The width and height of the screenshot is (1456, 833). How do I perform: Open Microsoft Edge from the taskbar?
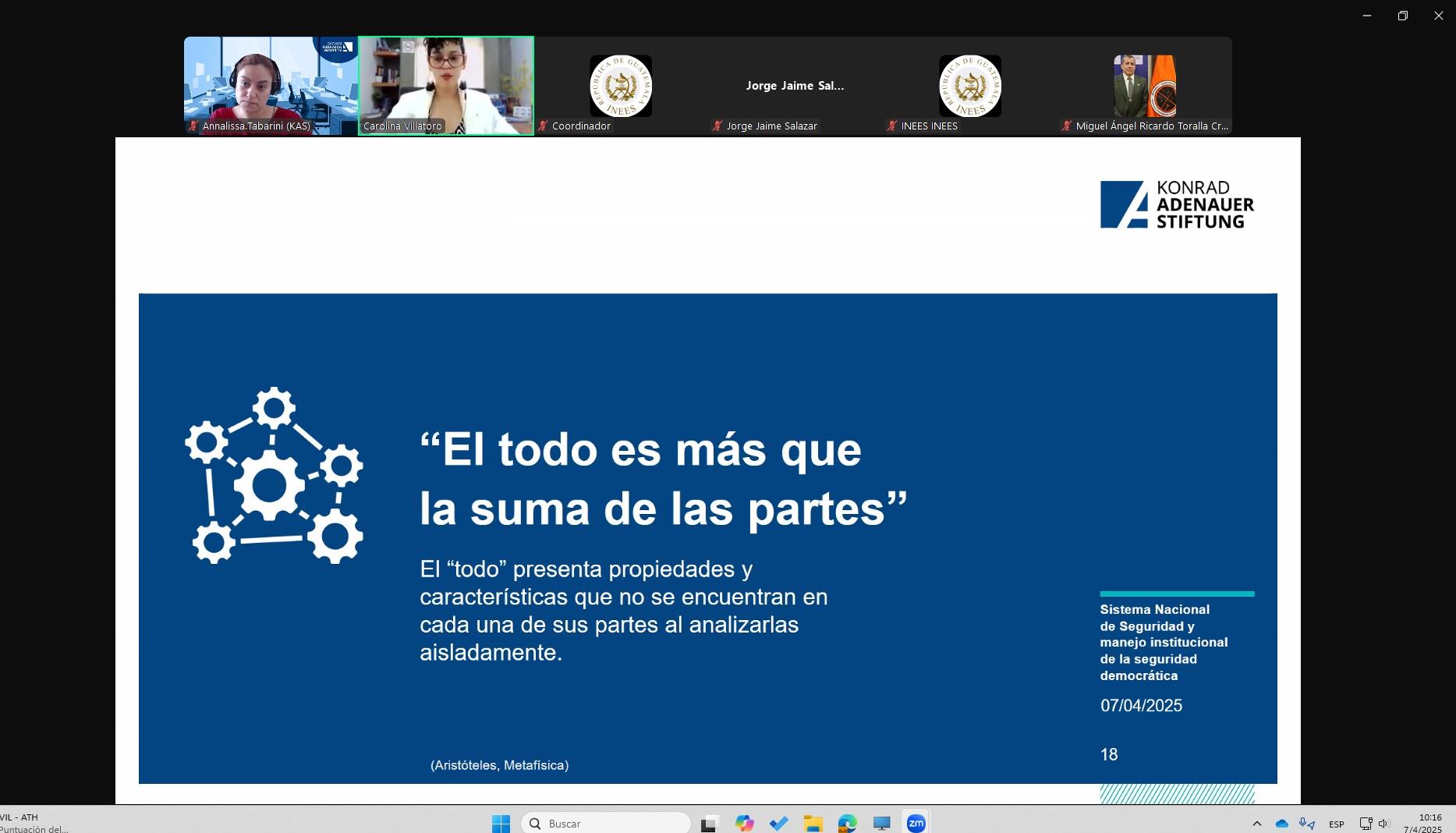tap(847, 823)
